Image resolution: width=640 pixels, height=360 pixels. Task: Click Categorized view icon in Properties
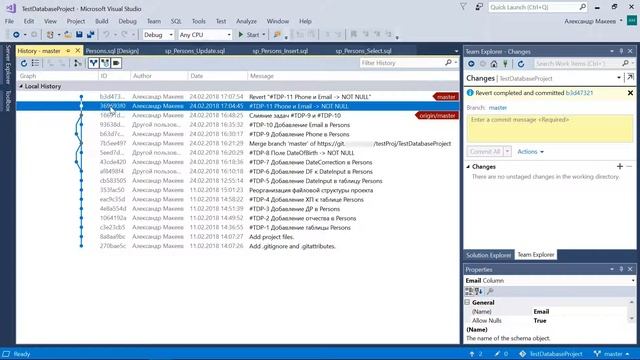pyautogui.click(x=469, y=291)
